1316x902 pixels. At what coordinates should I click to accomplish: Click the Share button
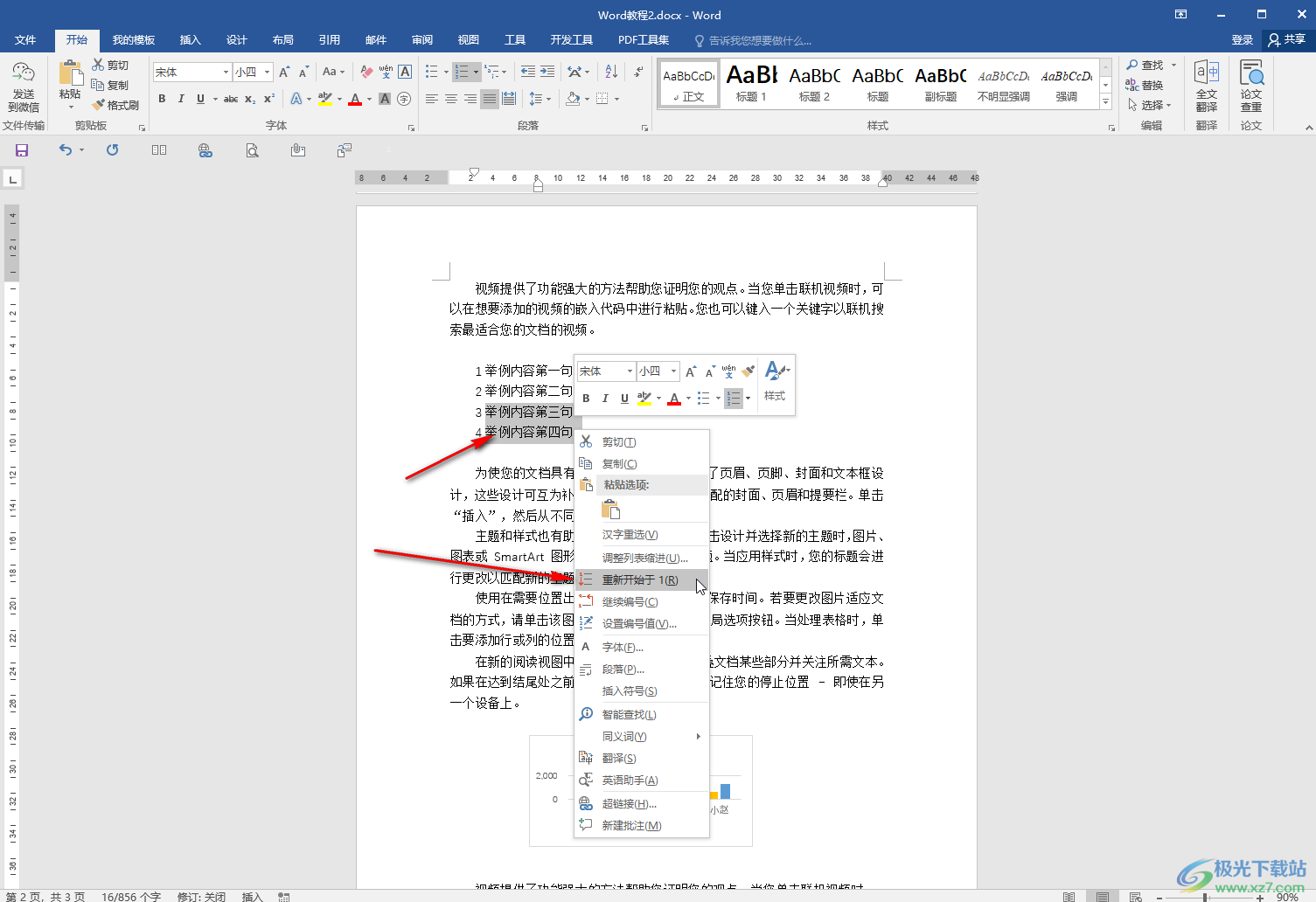[1287, 40]
